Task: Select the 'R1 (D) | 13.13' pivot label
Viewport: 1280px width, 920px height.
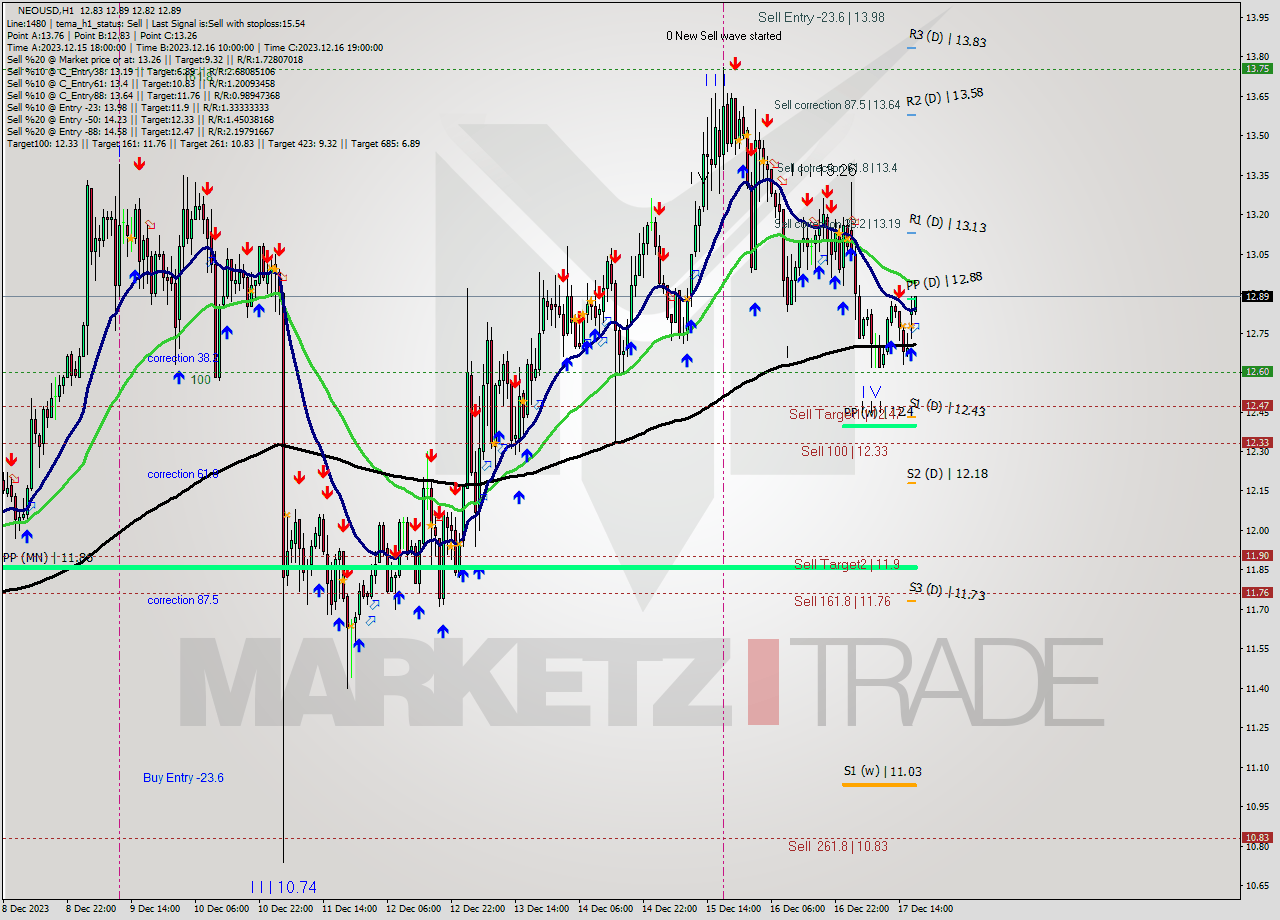Action: pos(947,223)
